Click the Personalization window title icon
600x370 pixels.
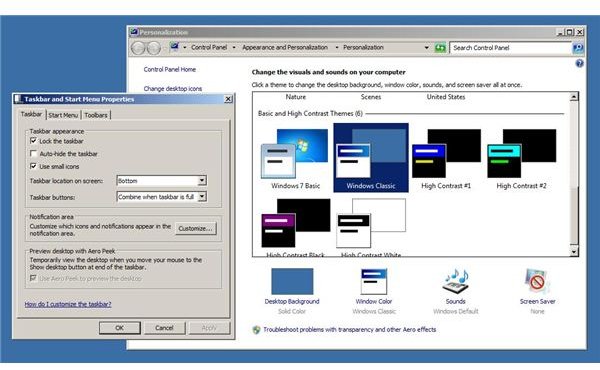pos(134,32)
